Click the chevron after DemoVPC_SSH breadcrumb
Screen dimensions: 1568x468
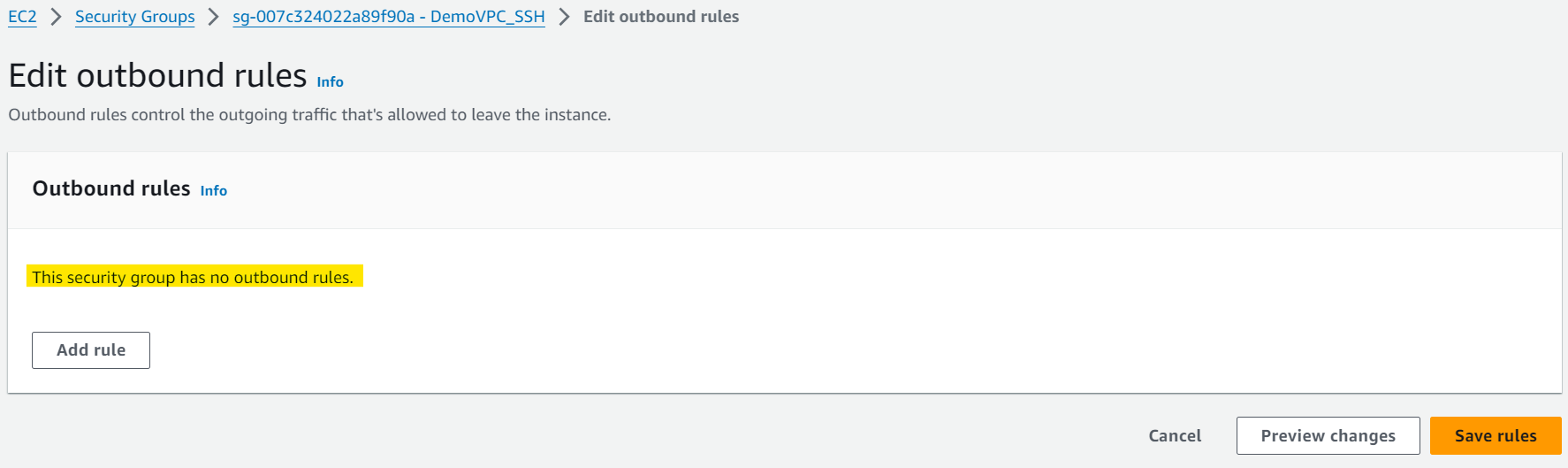pyautogui.click(x=564, y=17)
